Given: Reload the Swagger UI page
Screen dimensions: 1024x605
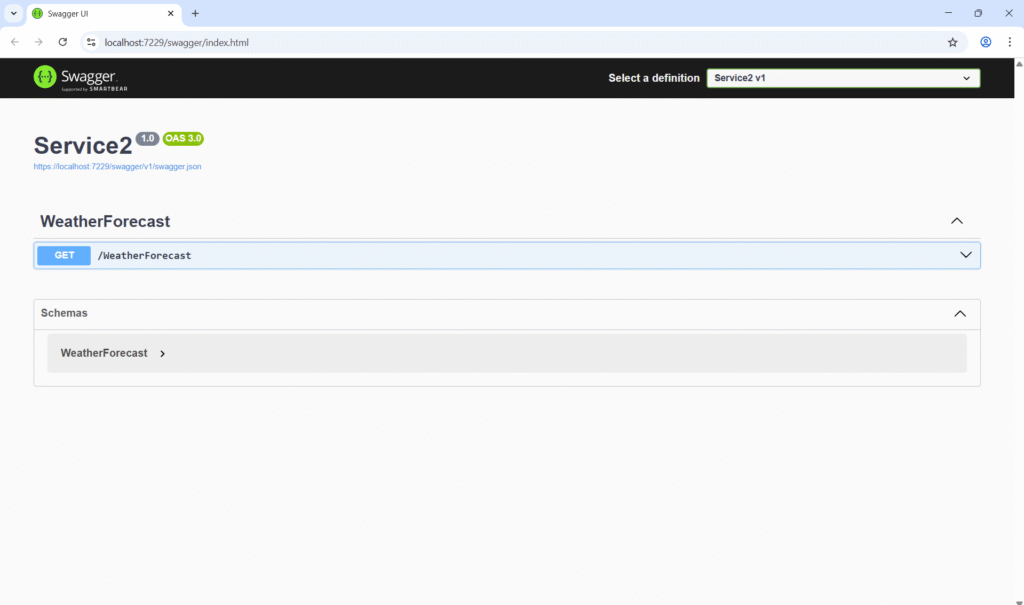Looking at the screenshot, I should click(x=63, y=42).
